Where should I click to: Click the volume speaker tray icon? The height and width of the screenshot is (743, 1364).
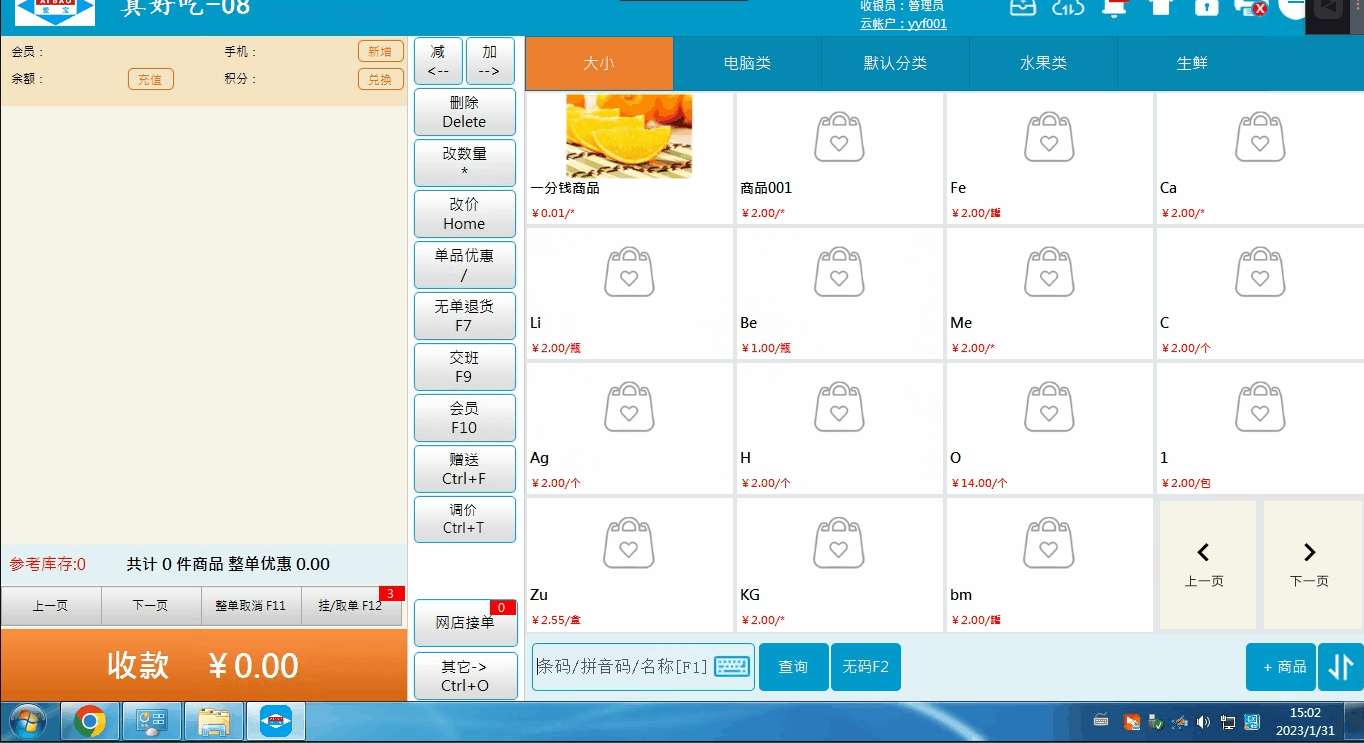[x=1203, y=722]
